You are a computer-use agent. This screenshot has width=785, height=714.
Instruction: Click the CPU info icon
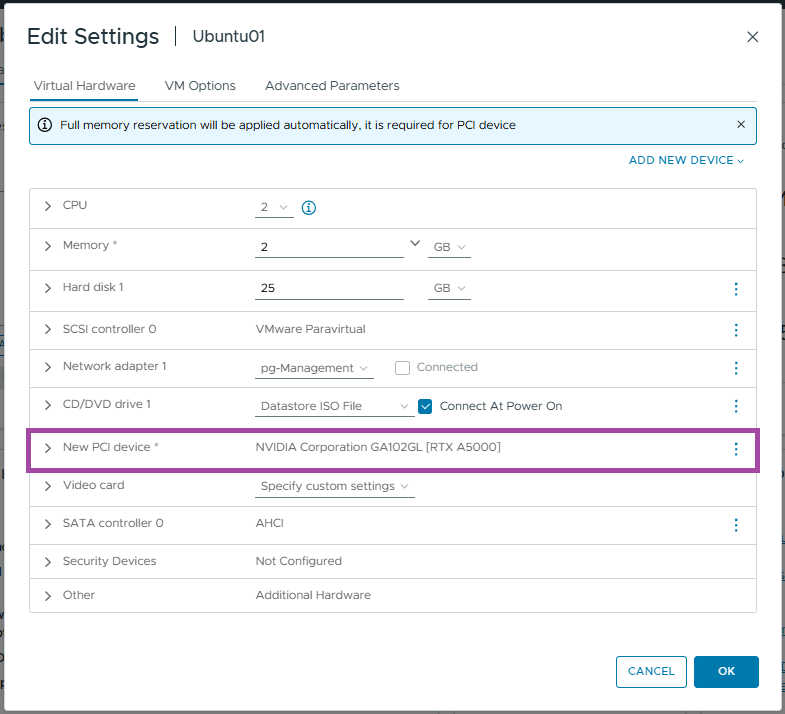coord(309,208)
